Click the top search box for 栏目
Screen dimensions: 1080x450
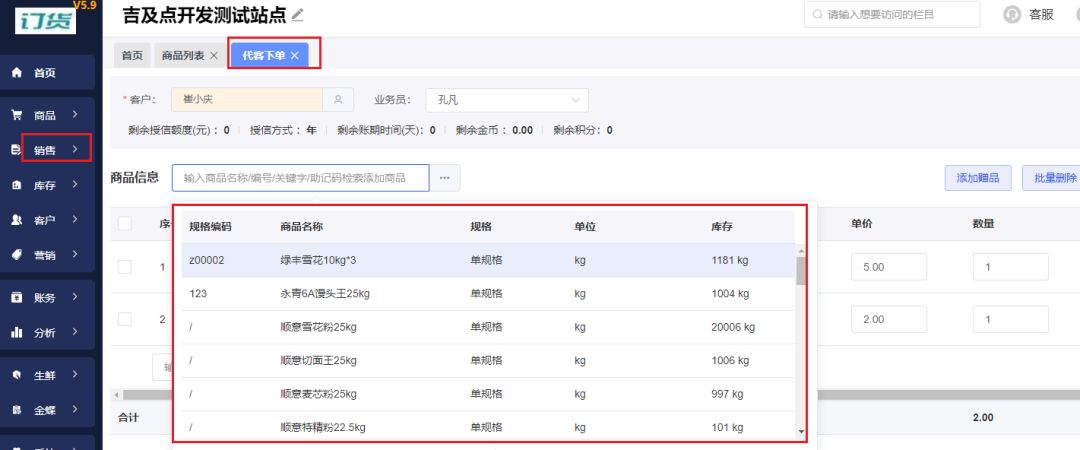coord(892,14)
